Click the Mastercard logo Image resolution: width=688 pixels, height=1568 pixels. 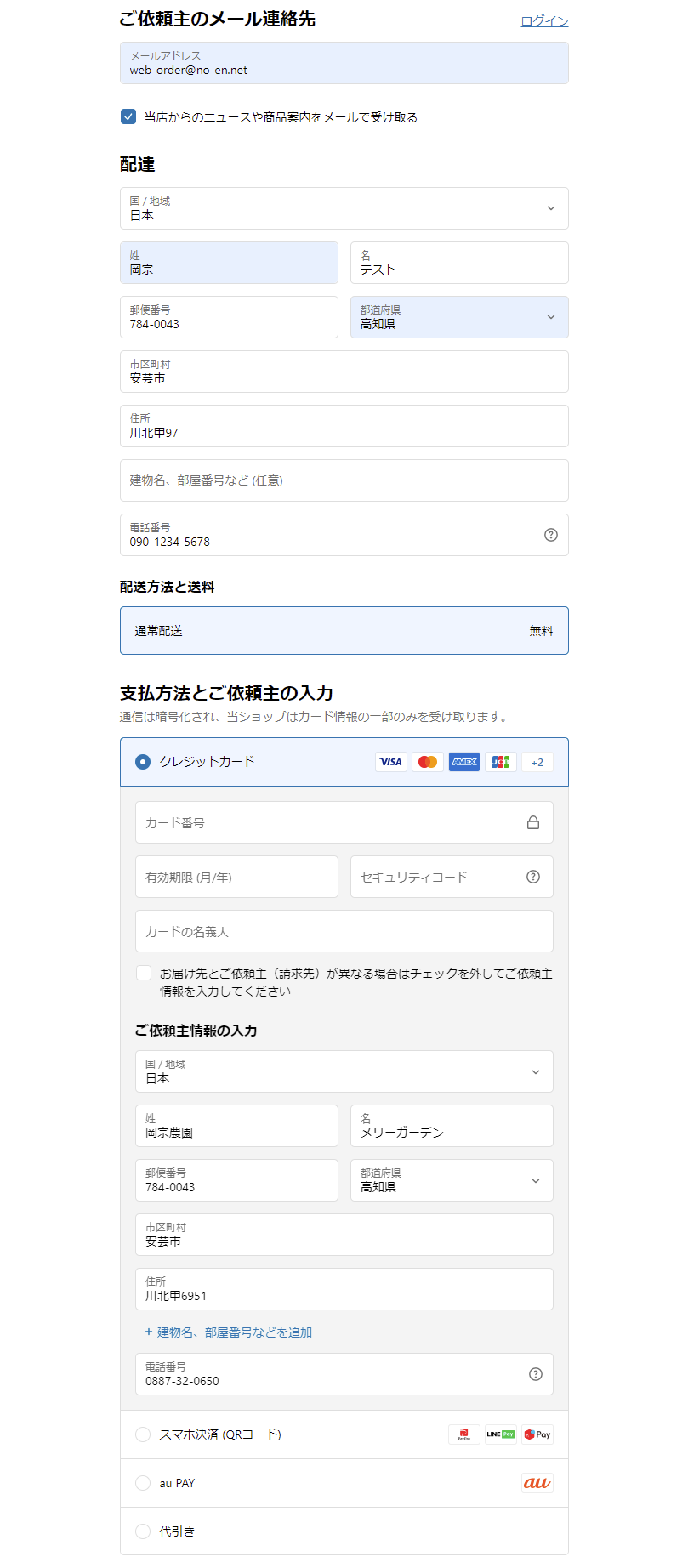coord(428,762)
